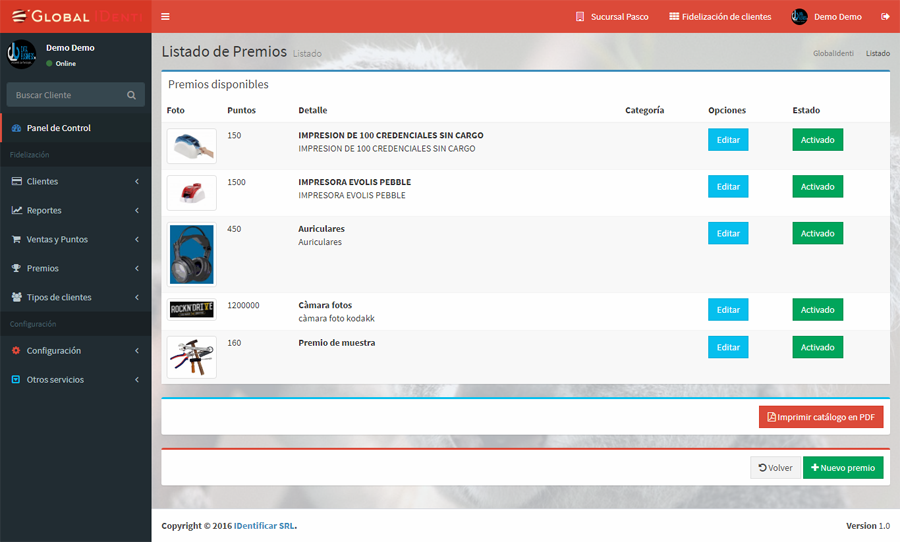Toggle Activado status for Impresora Evolis Pebble

coord(817,187)
